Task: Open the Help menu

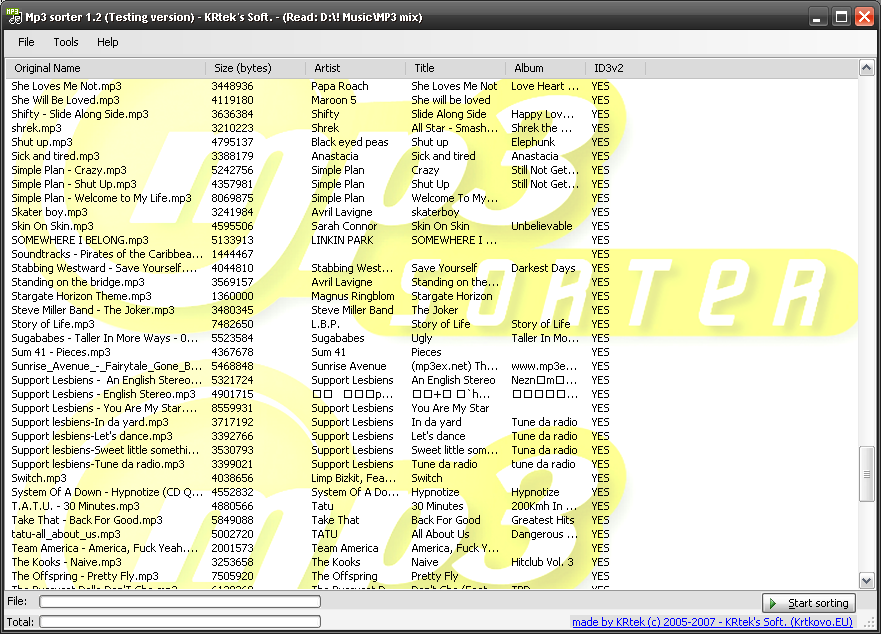Action: (107, 42)
